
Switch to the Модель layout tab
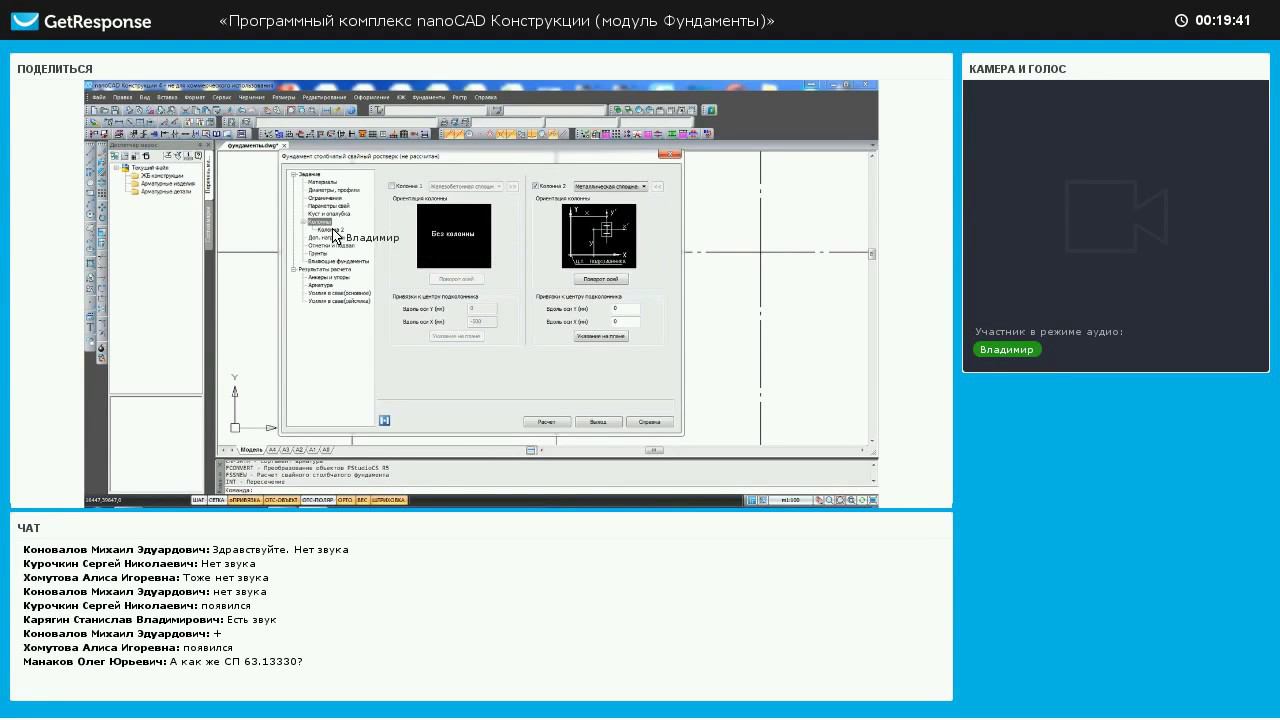[251, 450]
